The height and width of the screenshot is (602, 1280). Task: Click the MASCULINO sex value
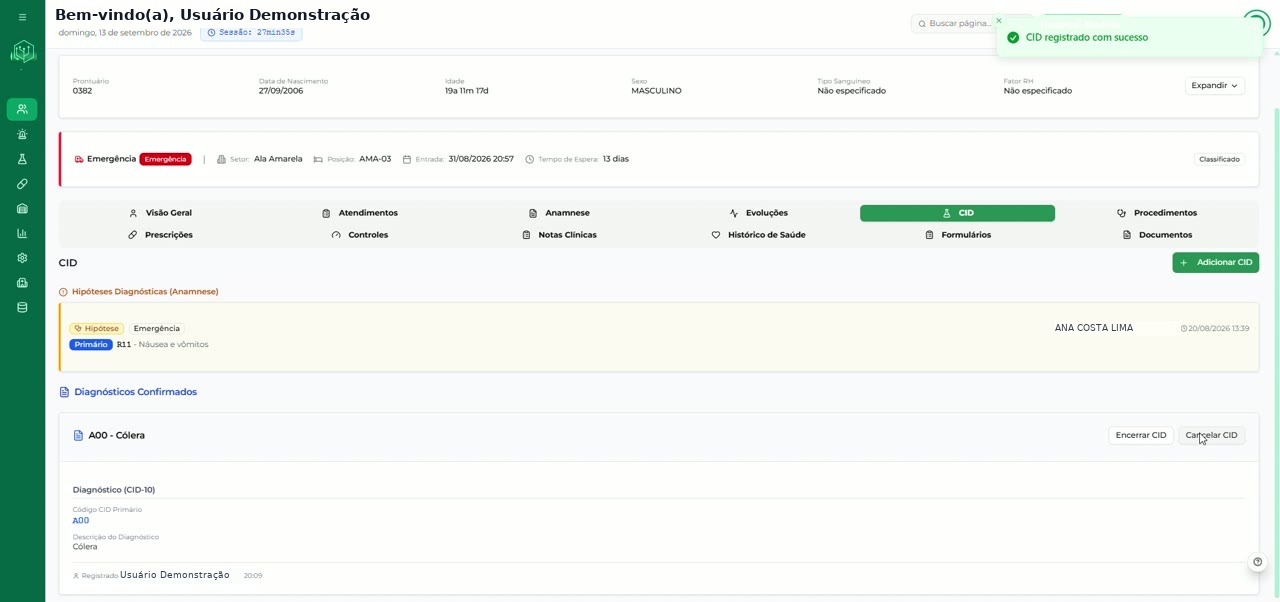click(x=656, y=91)
